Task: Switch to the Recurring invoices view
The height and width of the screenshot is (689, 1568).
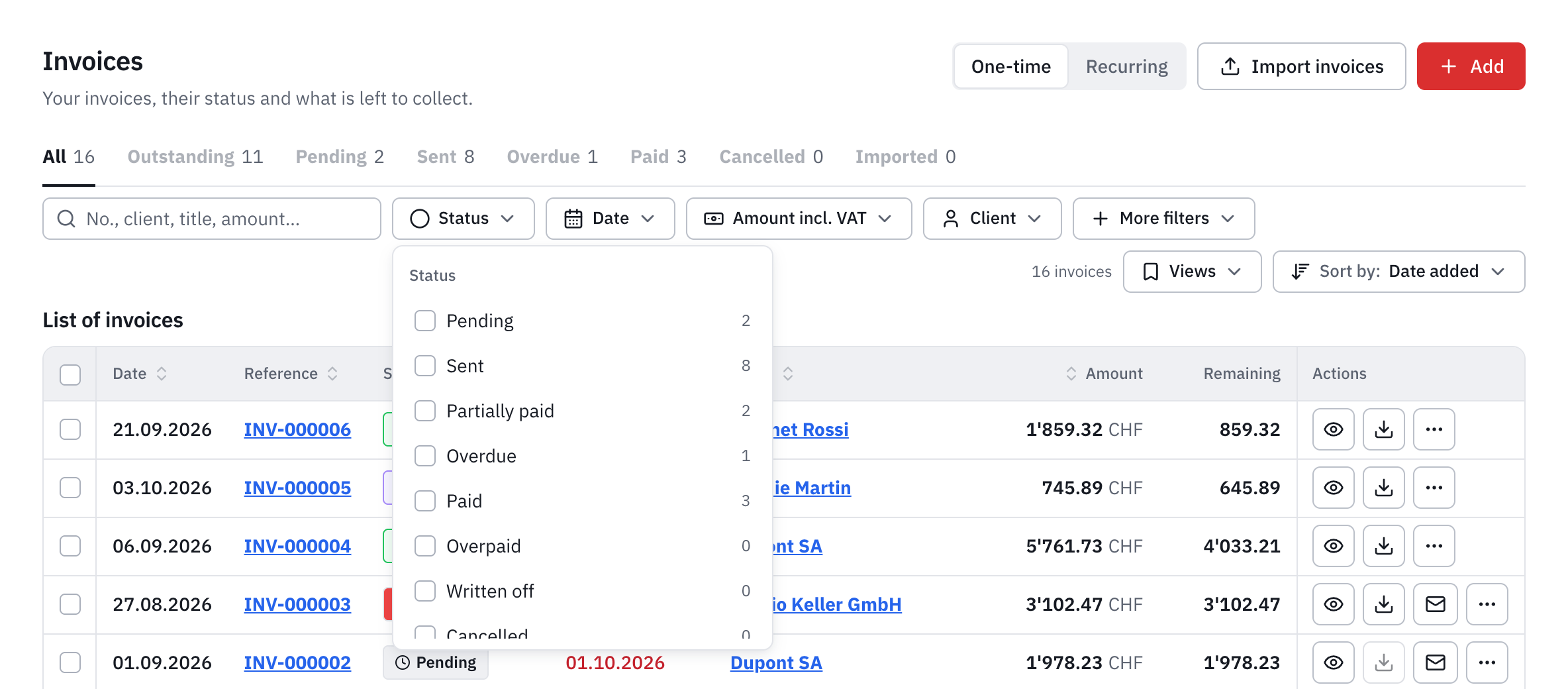Action: point(1126,66)
